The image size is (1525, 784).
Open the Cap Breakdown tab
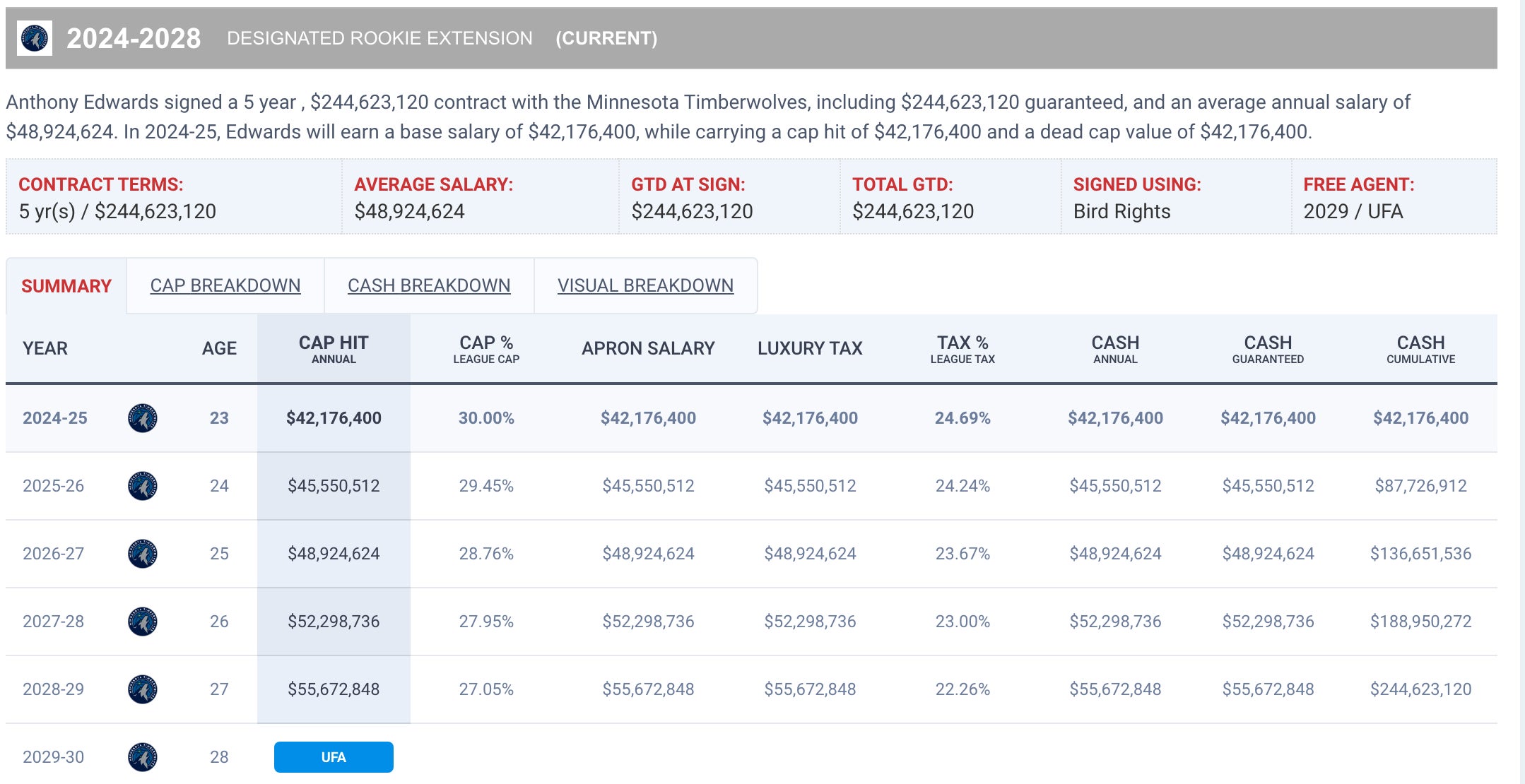click(x=225, y=285)
